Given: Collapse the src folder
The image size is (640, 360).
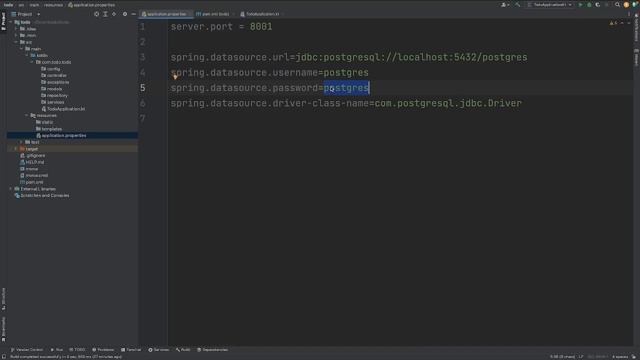Looking at the screenshot, I should pos(16,42).
